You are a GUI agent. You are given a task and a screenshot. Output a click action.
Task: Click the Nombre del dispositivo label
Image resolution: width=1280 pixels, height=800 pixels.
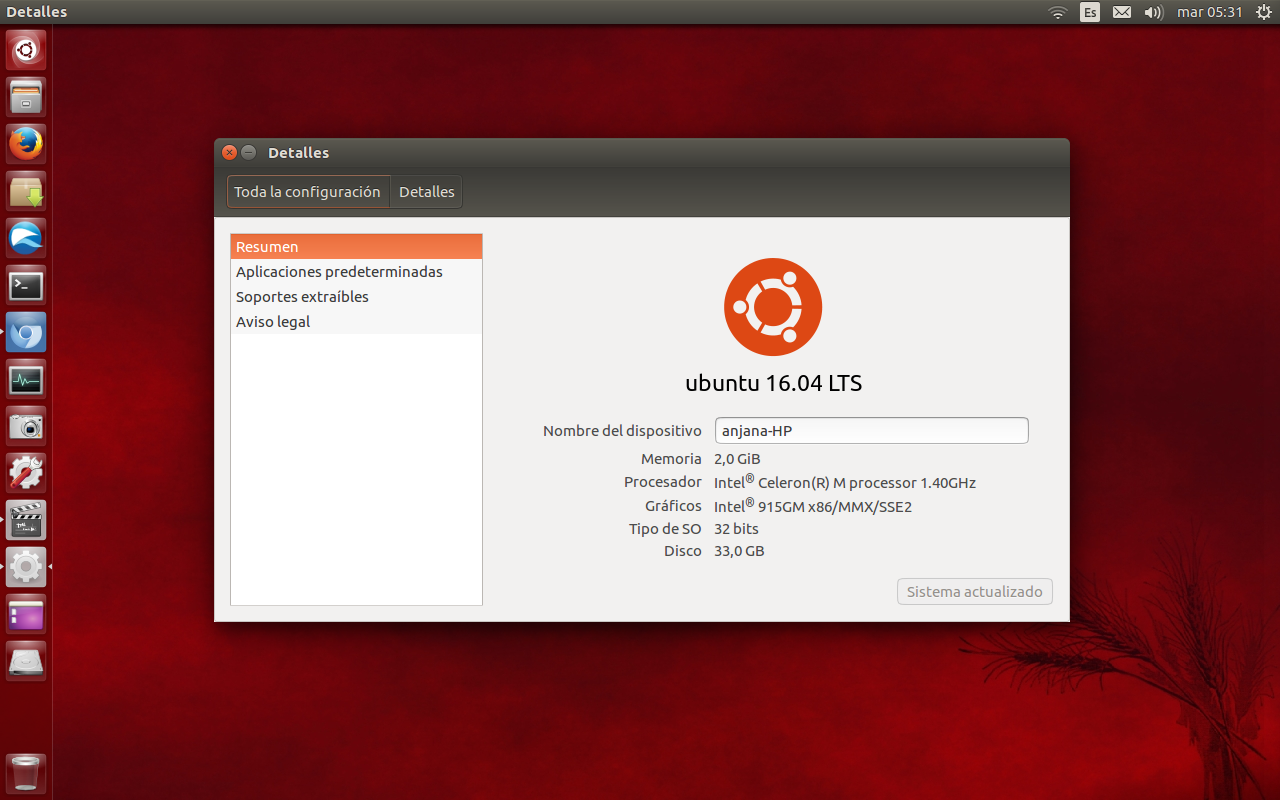pos(622,431)
